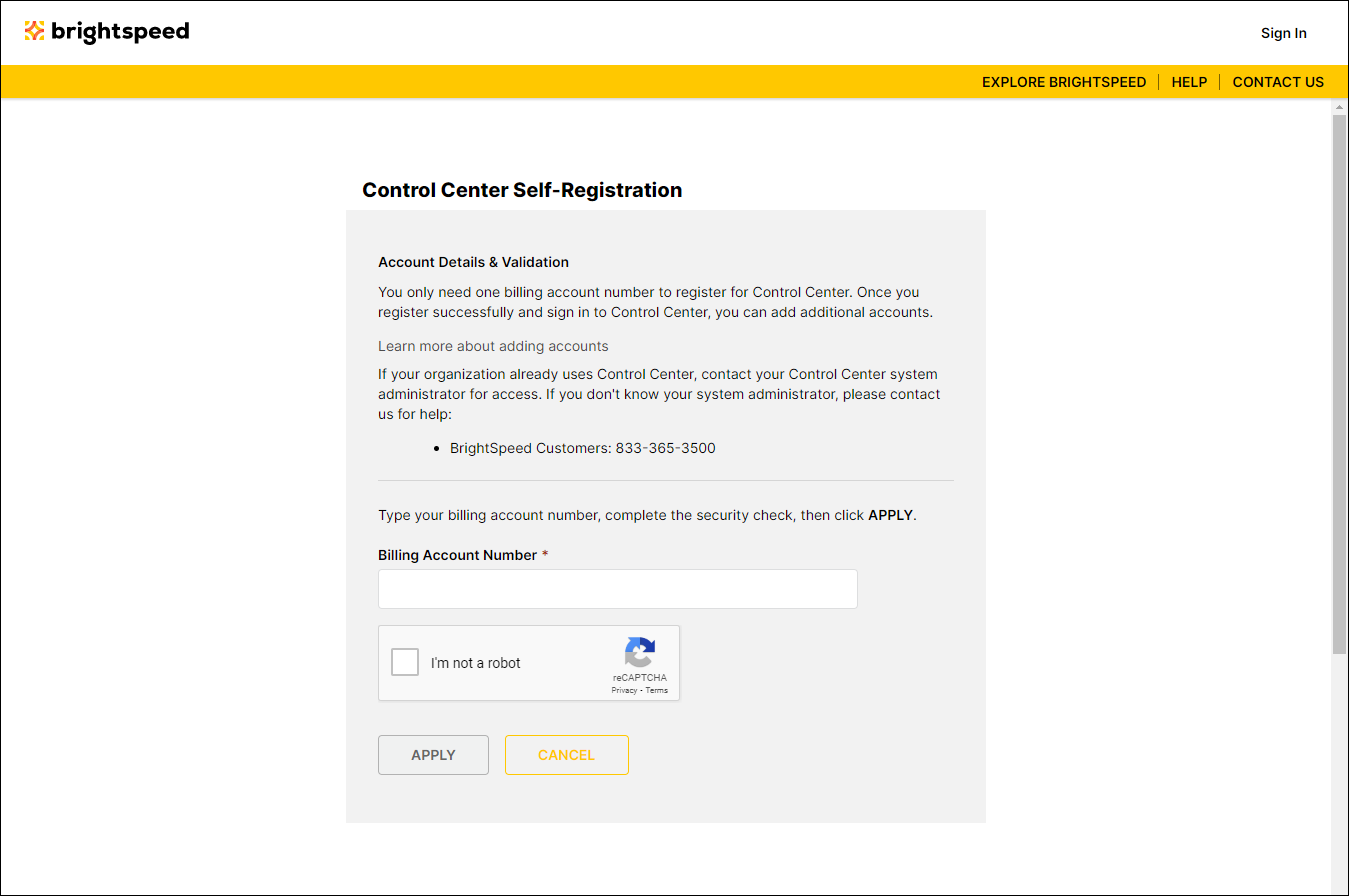Image resolution: width=1349 pixels, height=896 pixels.
Task: Open the Sign In link
Action: click(1283, 33)
